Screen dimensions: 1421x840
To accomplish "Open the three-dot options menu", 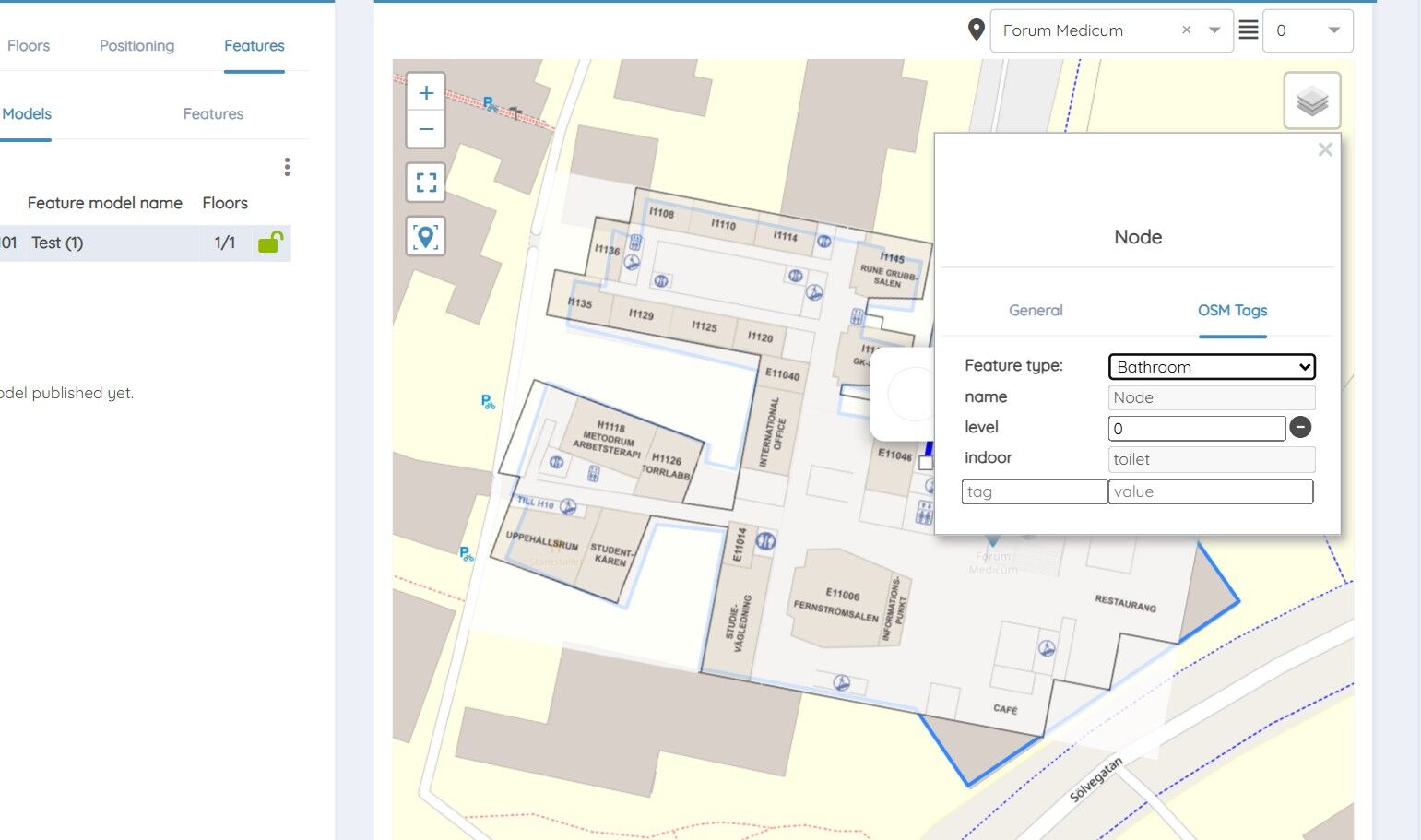I will [288, 167].
